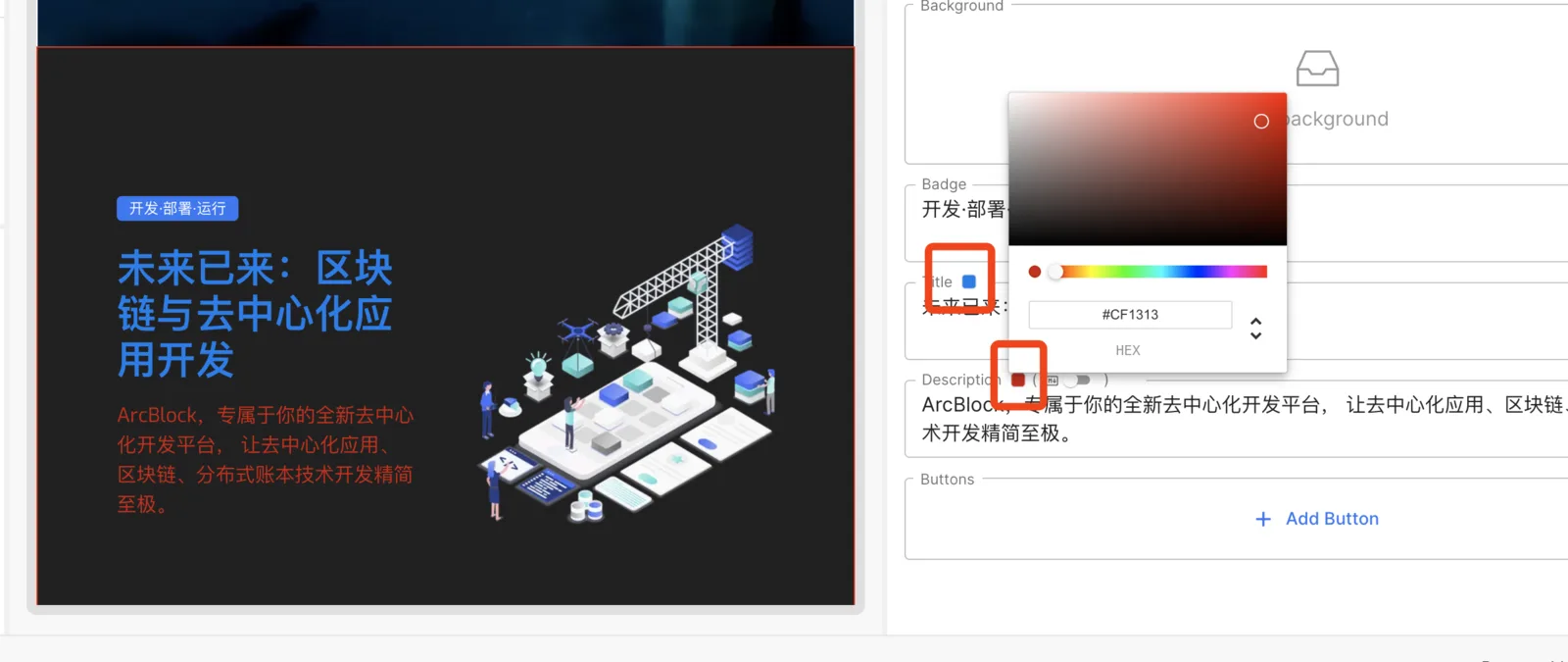Click the blue preview heading 未来已来：区块链与去中心化应用开发

coord(255,314)
